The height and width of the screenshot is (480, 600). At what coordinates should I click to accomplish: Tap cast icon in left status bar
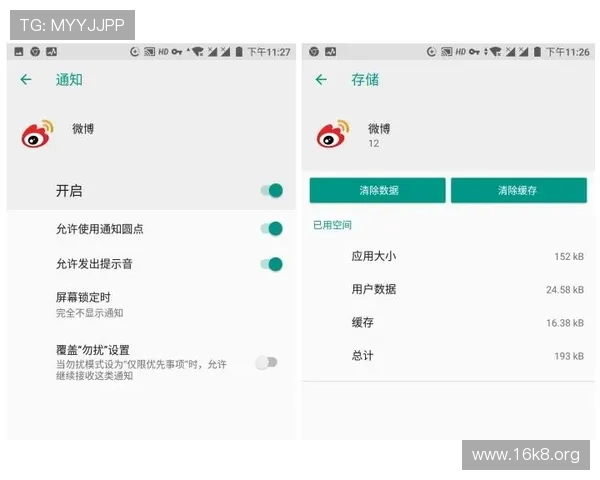coord(149,52)
